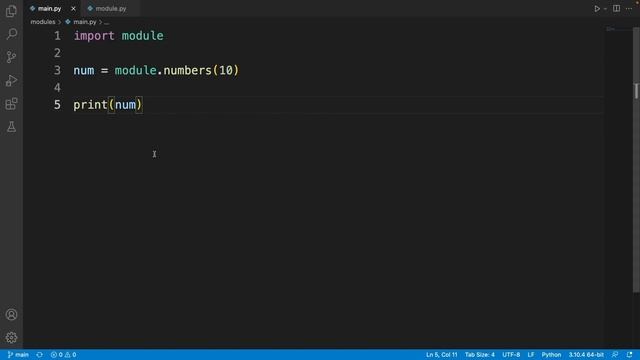Synchronize changes in status bar

40,355
